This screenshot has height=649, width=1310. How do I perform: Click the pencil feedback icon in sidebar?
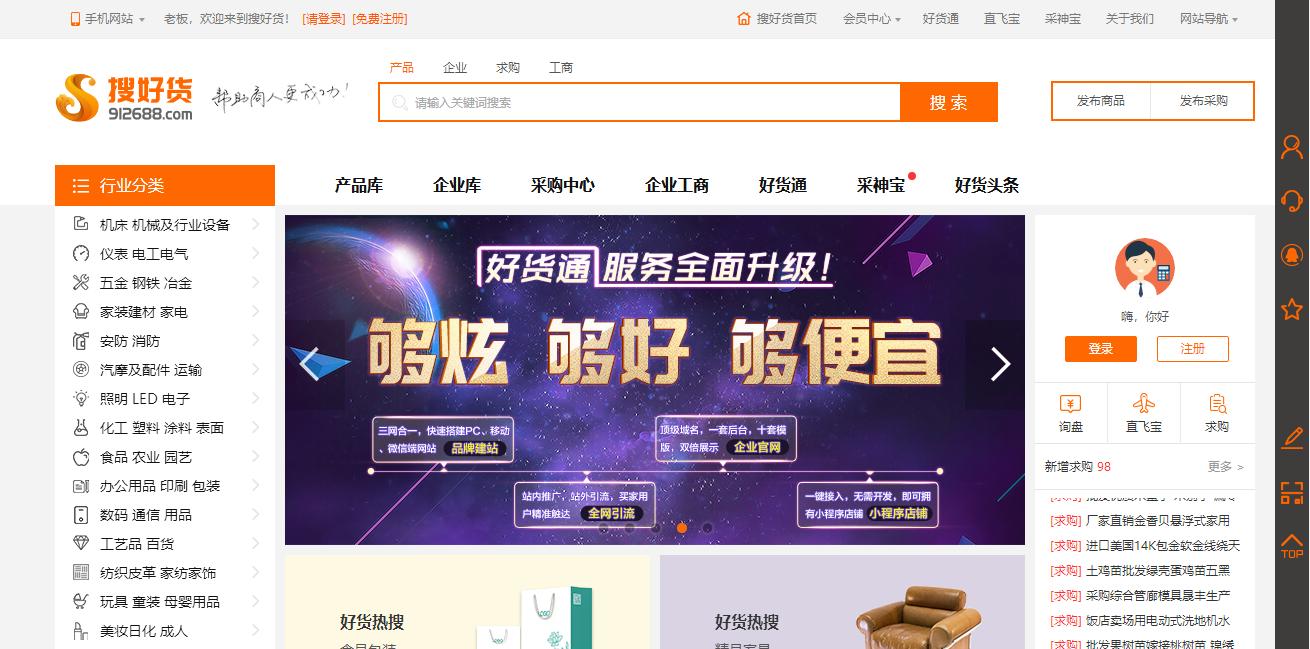click(x=1292, y=437)
